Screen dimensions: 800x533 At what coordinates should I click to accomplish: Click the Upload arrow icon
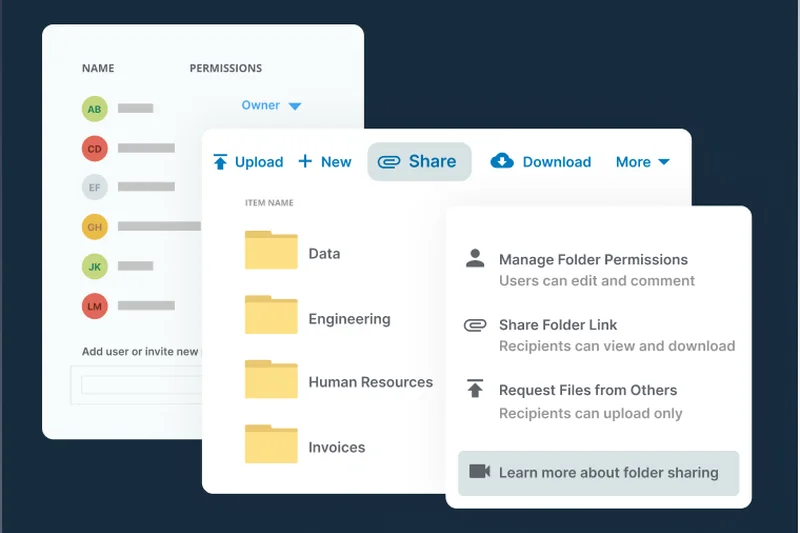pos(220,162)
